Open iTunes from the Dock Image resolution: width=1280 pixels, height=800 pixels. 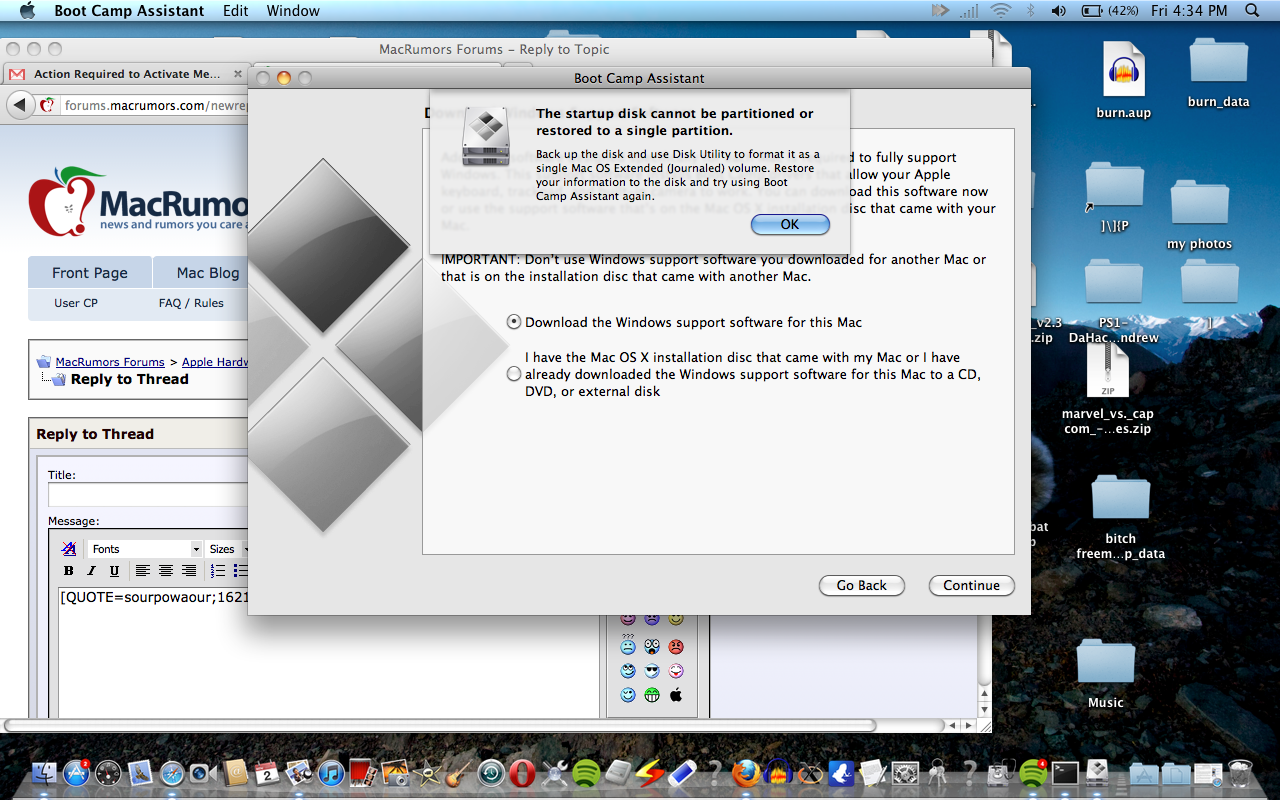coord(331,773)
